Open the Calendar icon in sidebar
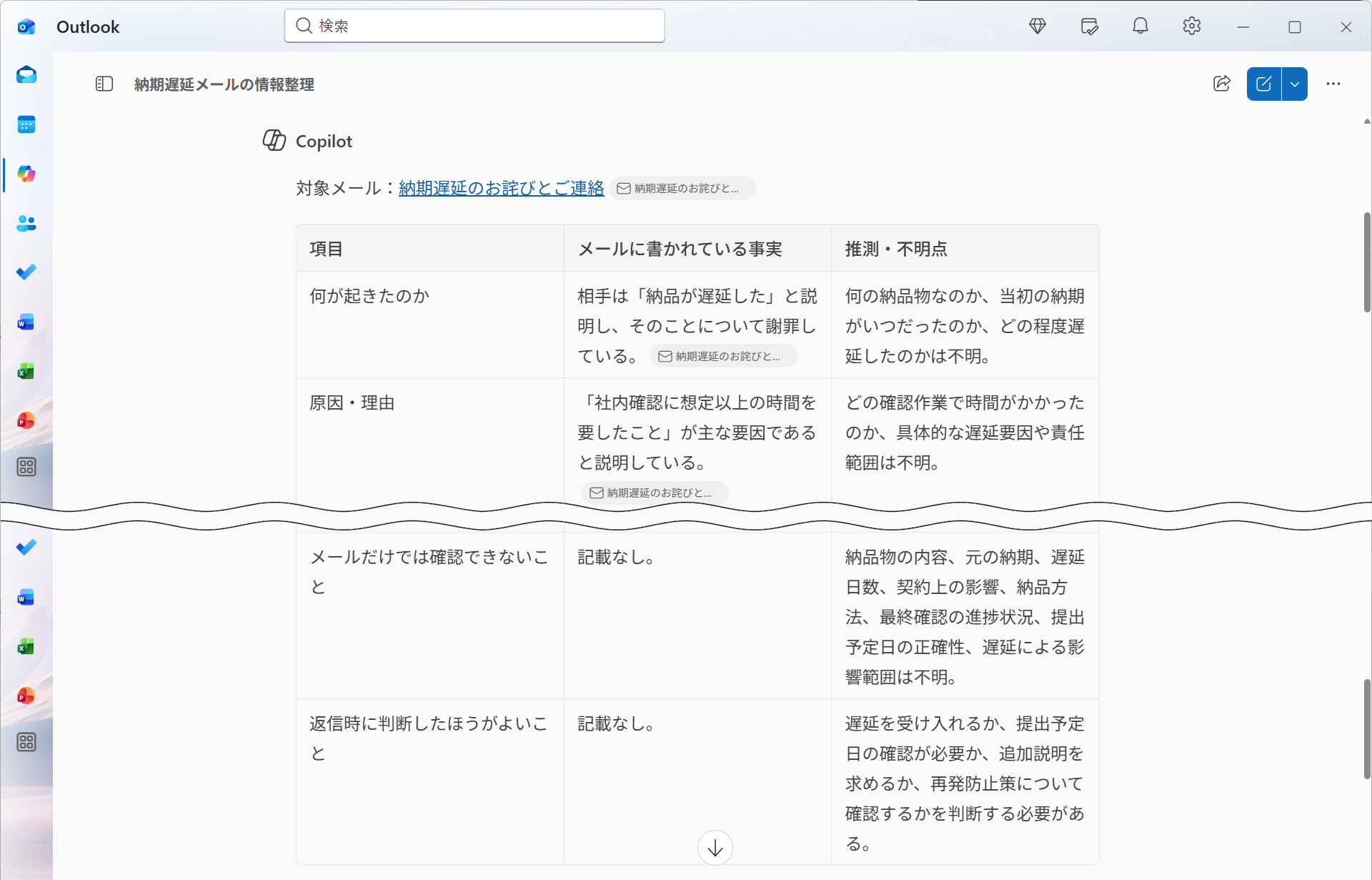1372x880 pixels. (26, 125)
